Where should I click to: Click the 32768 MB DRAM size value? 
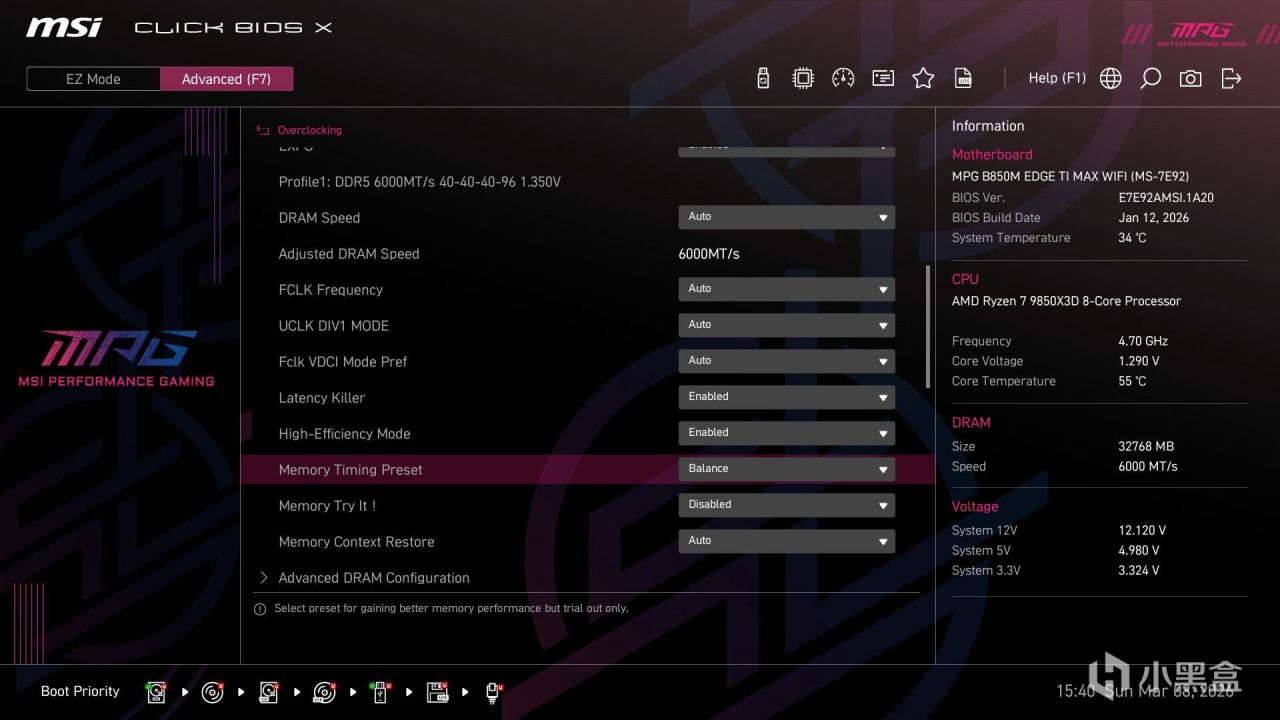coord(1146,446)
